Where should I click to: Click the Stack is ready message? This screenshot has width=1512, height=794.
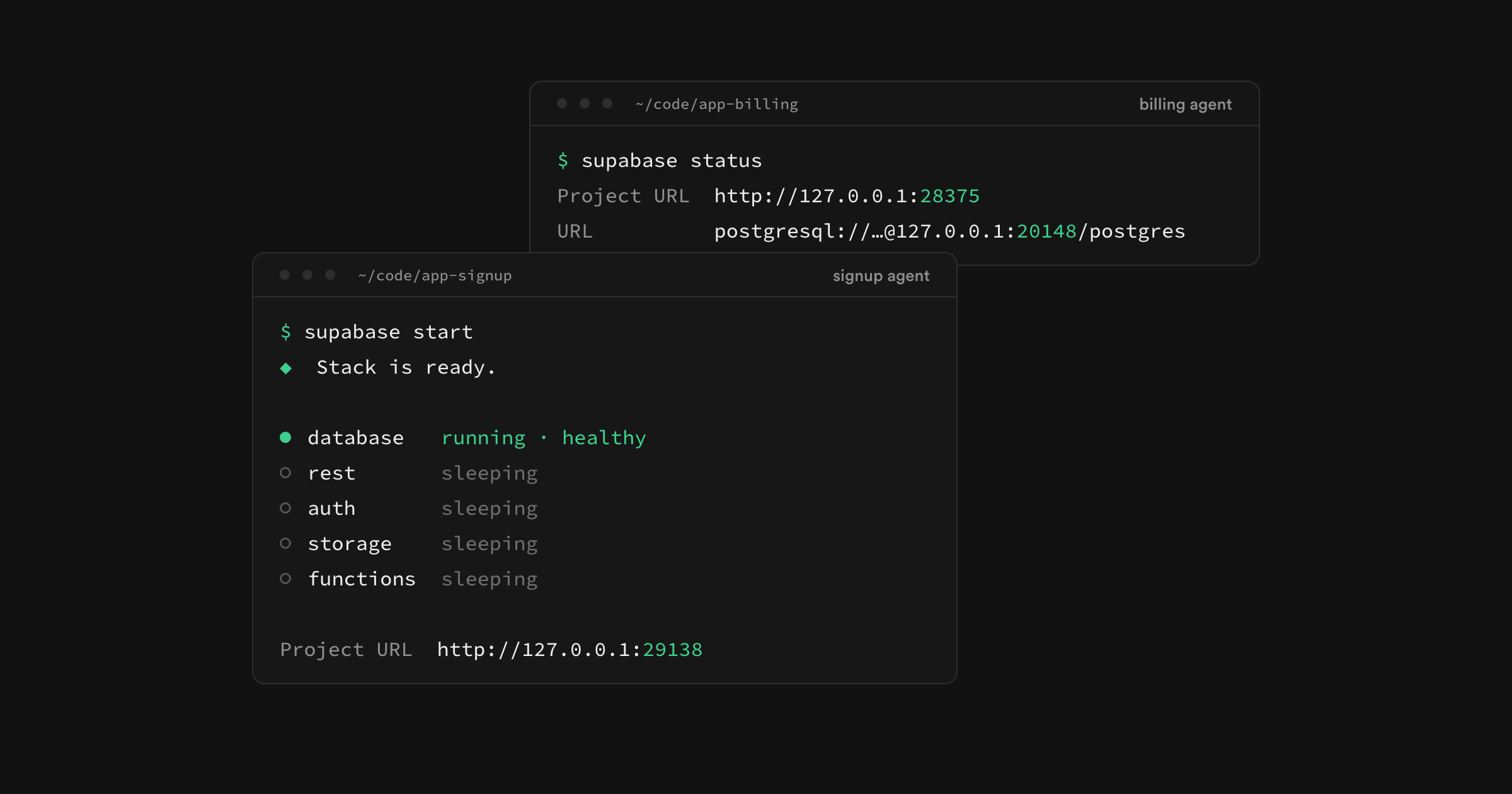(x=406, y=367)
